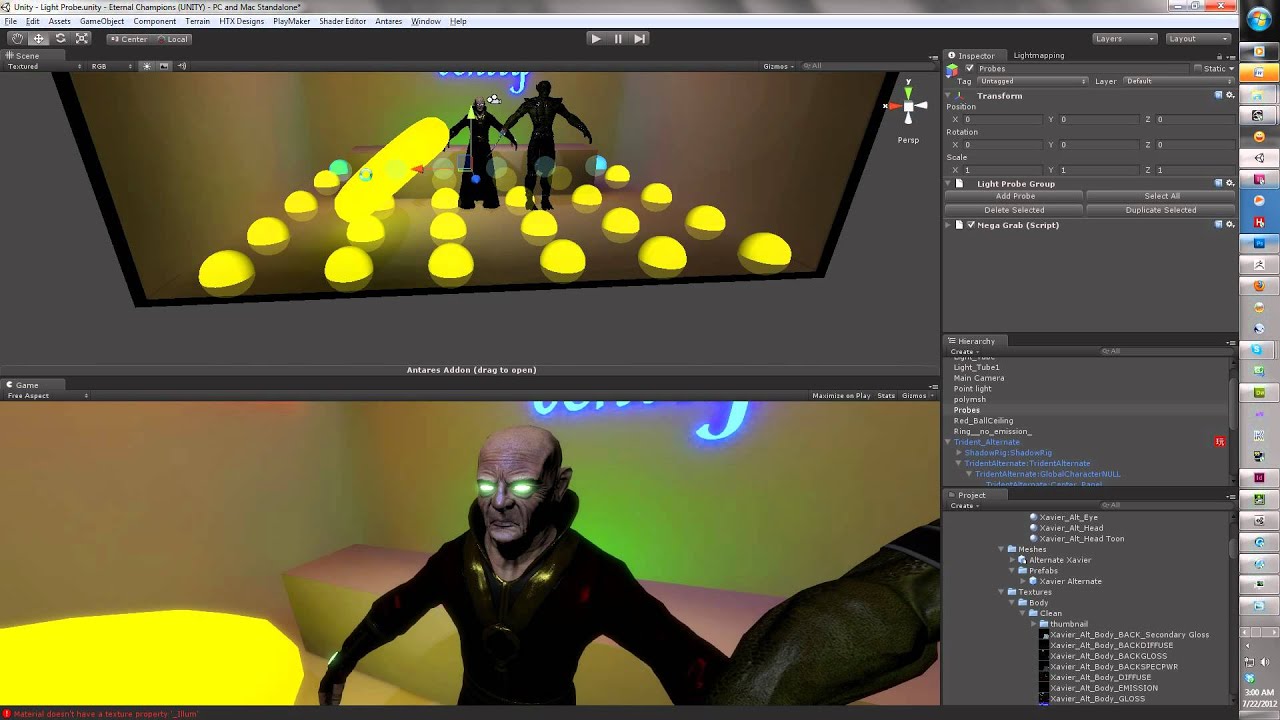The width and height of the screenshot is (1280, 720).
Task: Click the Probes object cube icon
Action: pos(952,69)
